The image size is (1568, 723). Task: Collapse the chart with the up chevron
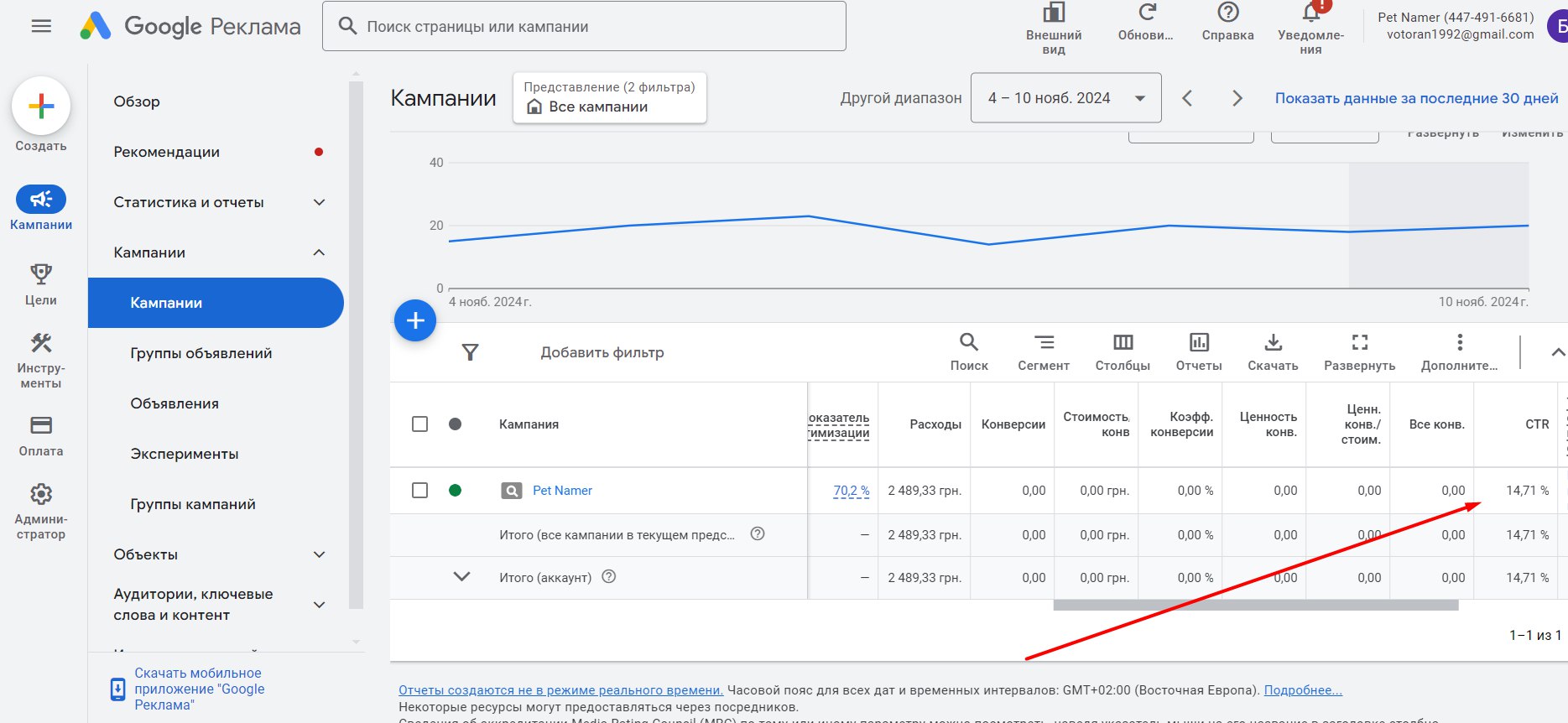coord(1558,352)
